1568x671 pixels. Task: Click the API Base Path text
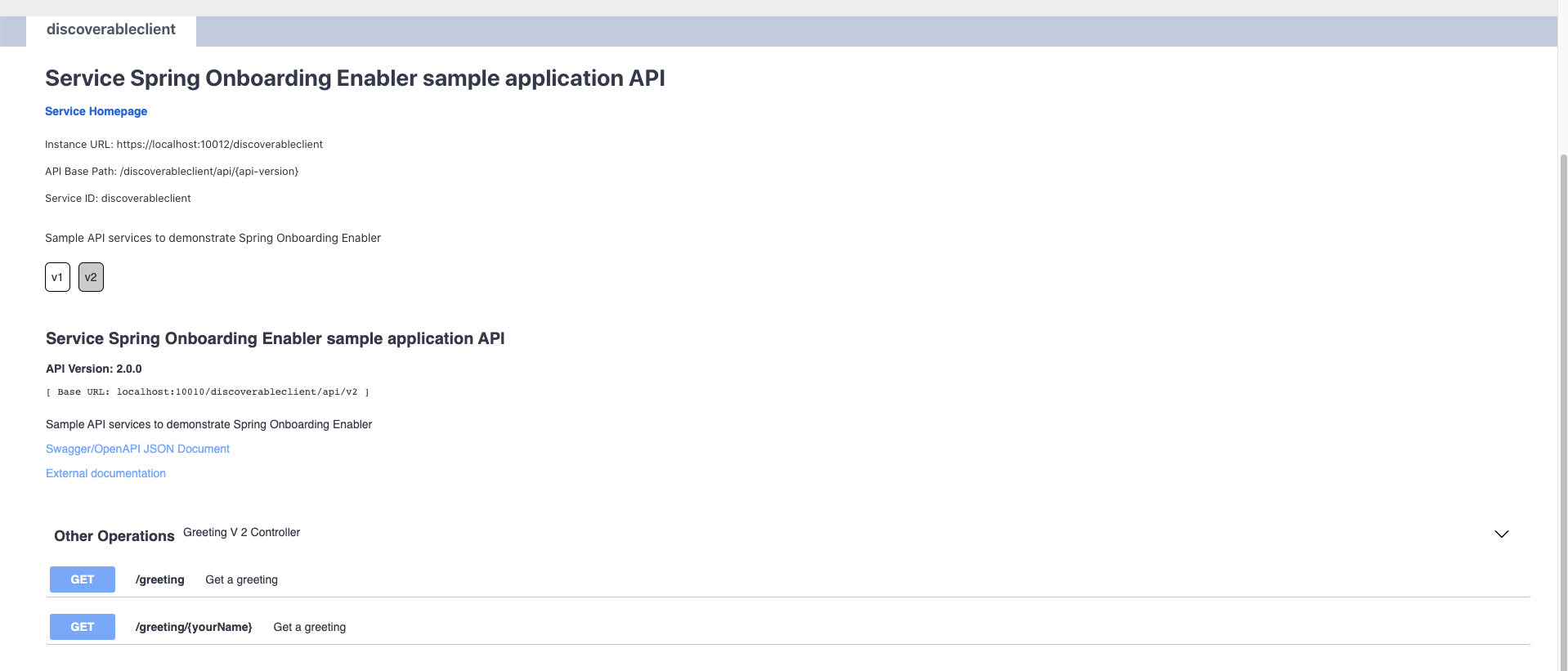tap(172, 172)
